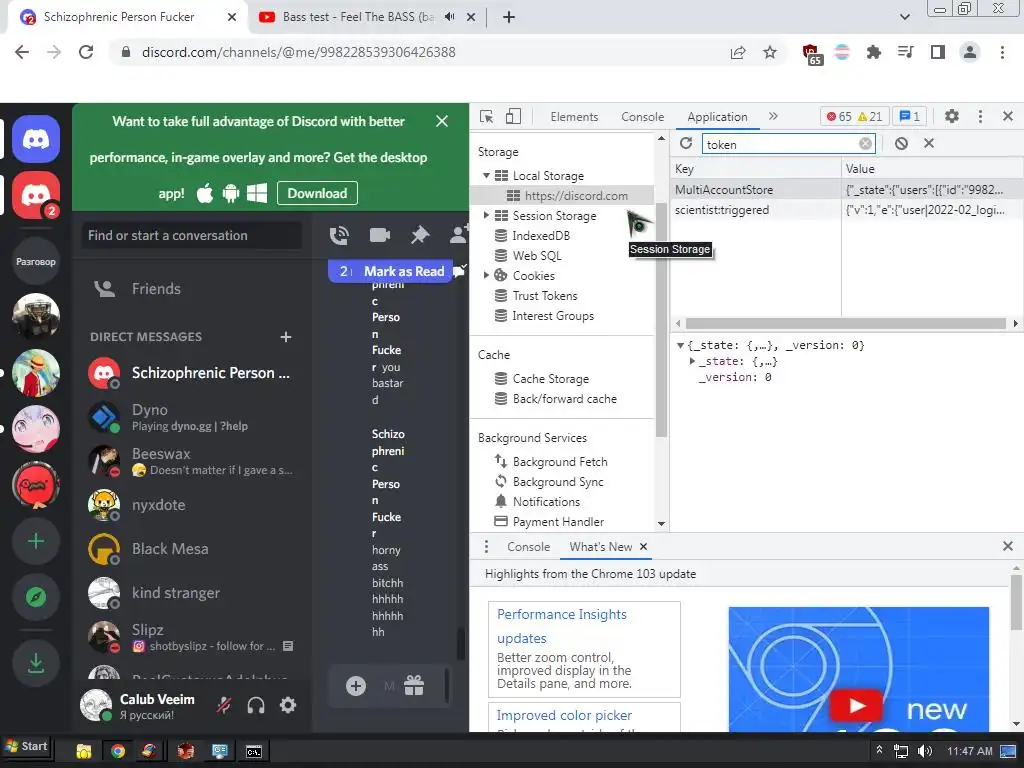Image resolution: width=1024 pixels, height=768 pixels.
Task: Open the drawer Console tab
Action: (x=528, y=547)
